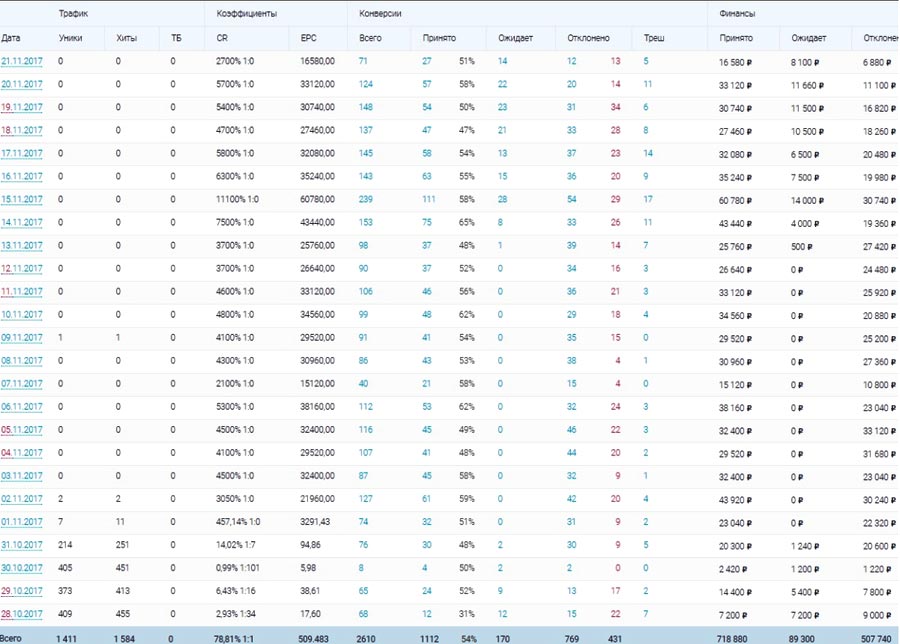This screenshot has height=644, width=900.
Task: Click total uniques 1 411 in footer
Action: point(66,638)
